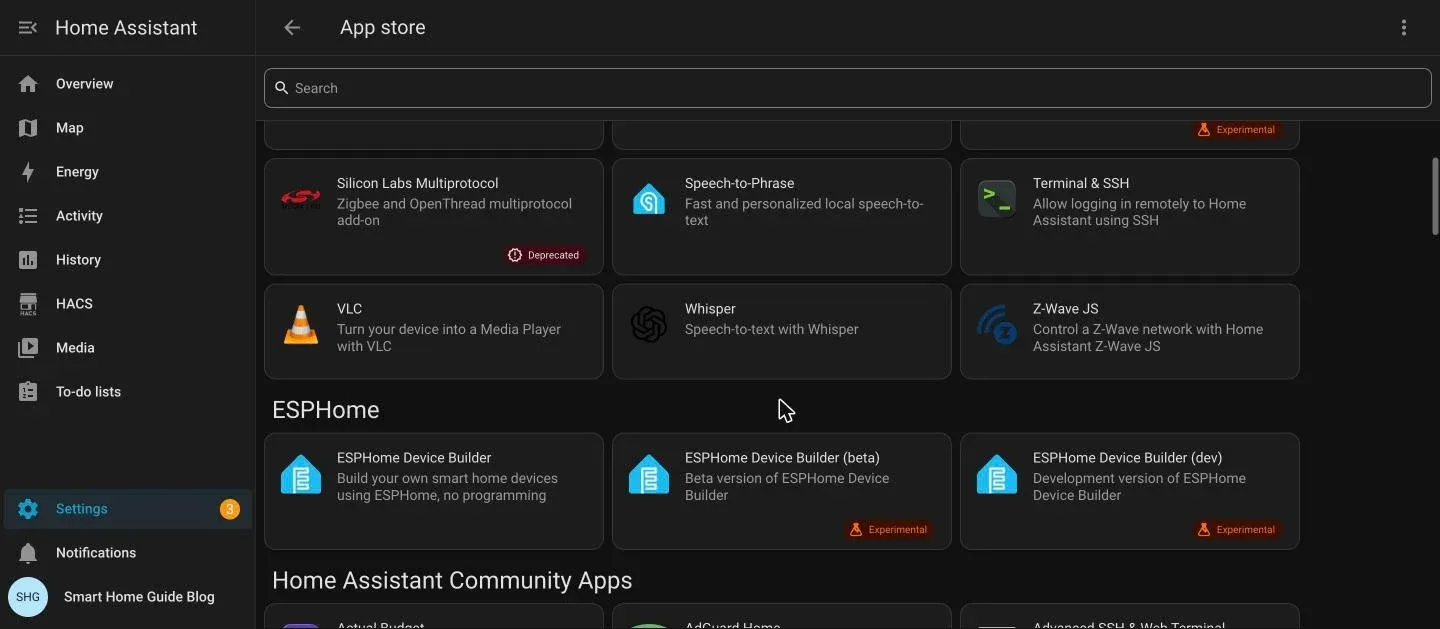Open Smart Home Guide Blog profile
This screenshot has height=629, width=1440.
(x=128, y=597)
